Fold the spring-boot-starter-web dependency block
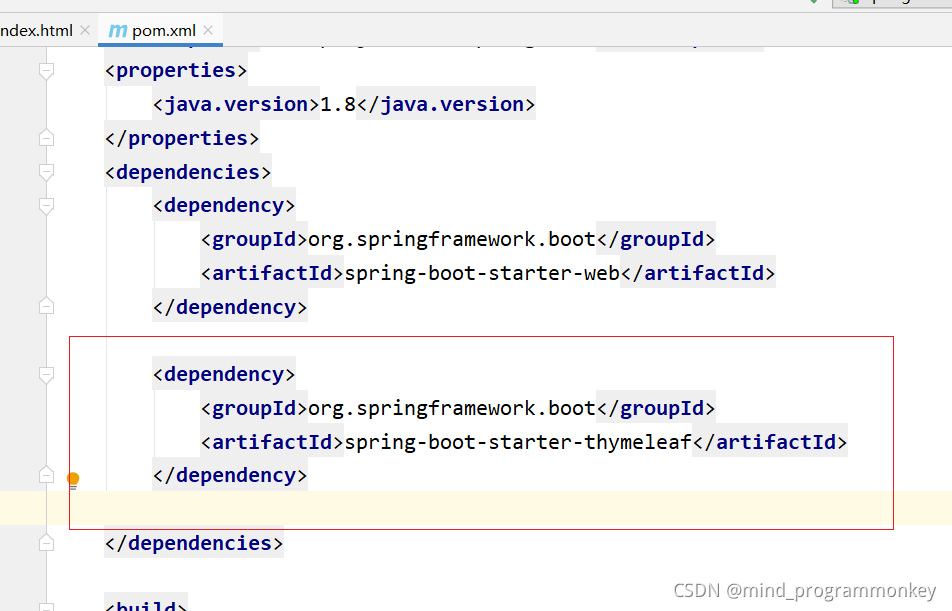This screenshot has width=952, height=611. [x=46, y=206]
